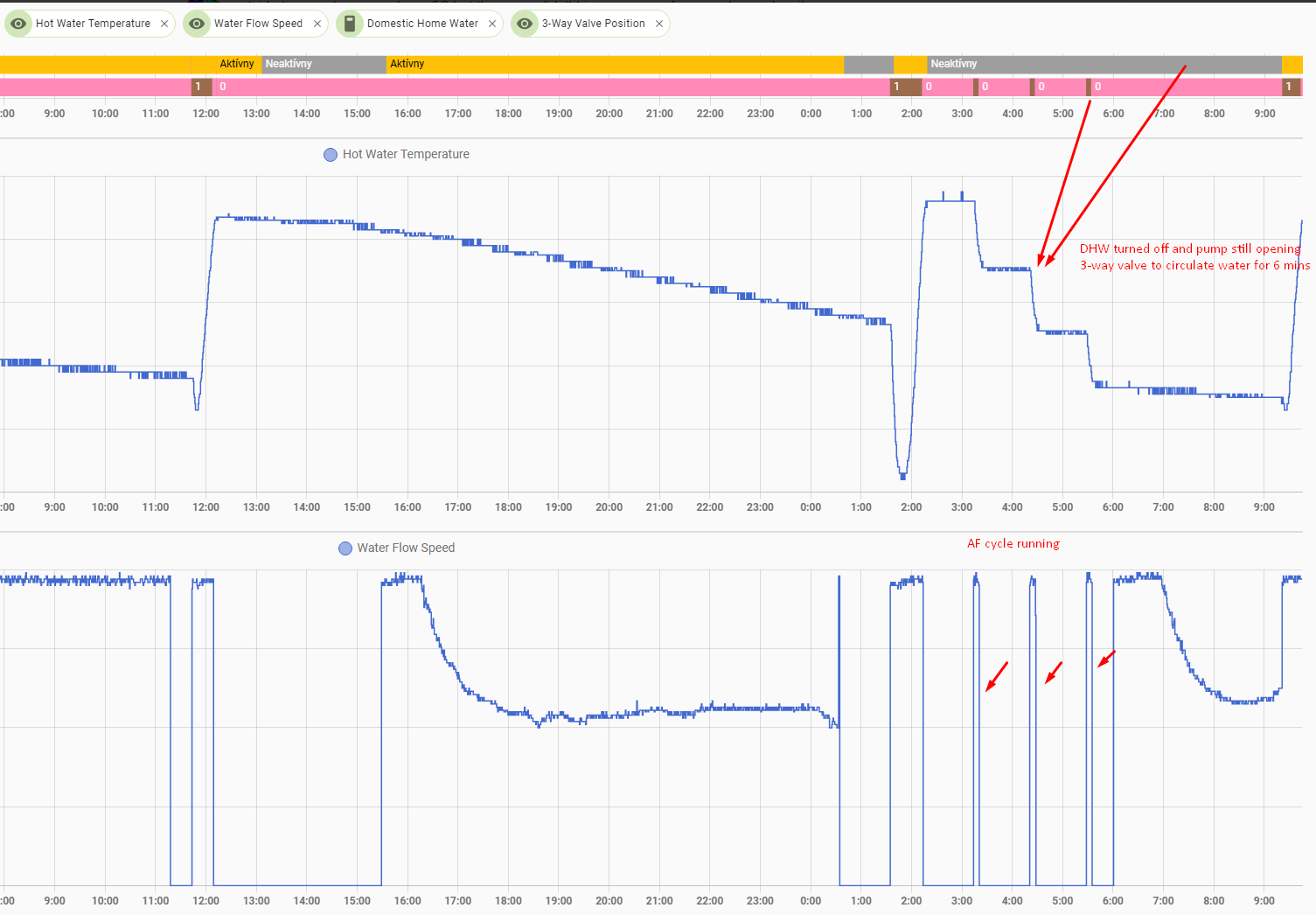Image resolution: width=1316 pixels, height=915 pixels.
Task: Click the brown valve state 1 block after 9:00
Action: click(1291, 87)
